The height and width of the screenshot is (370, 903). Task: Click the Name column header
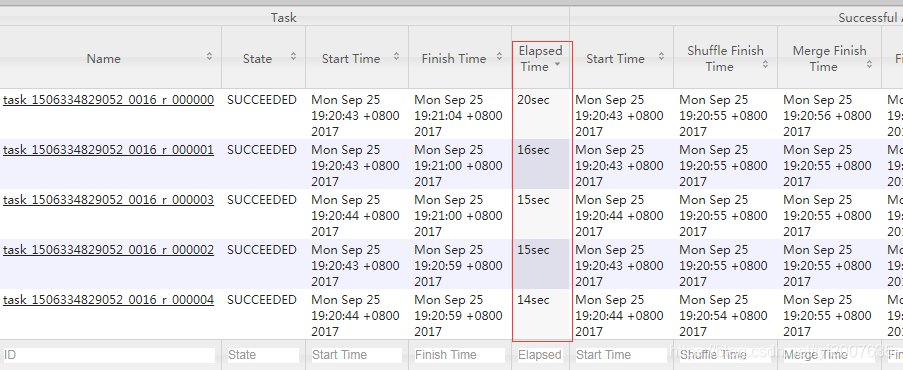click(111, 57)
